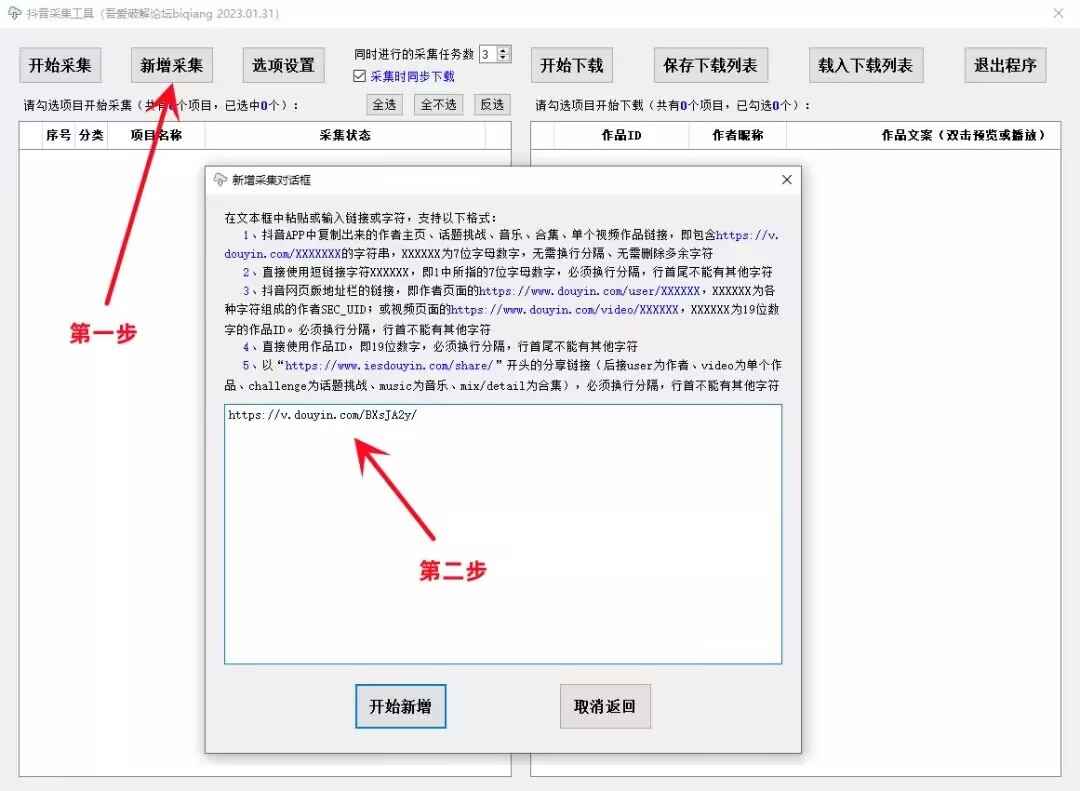
Task: Save list with 保存下载列表
Action: tap(710, 65)
